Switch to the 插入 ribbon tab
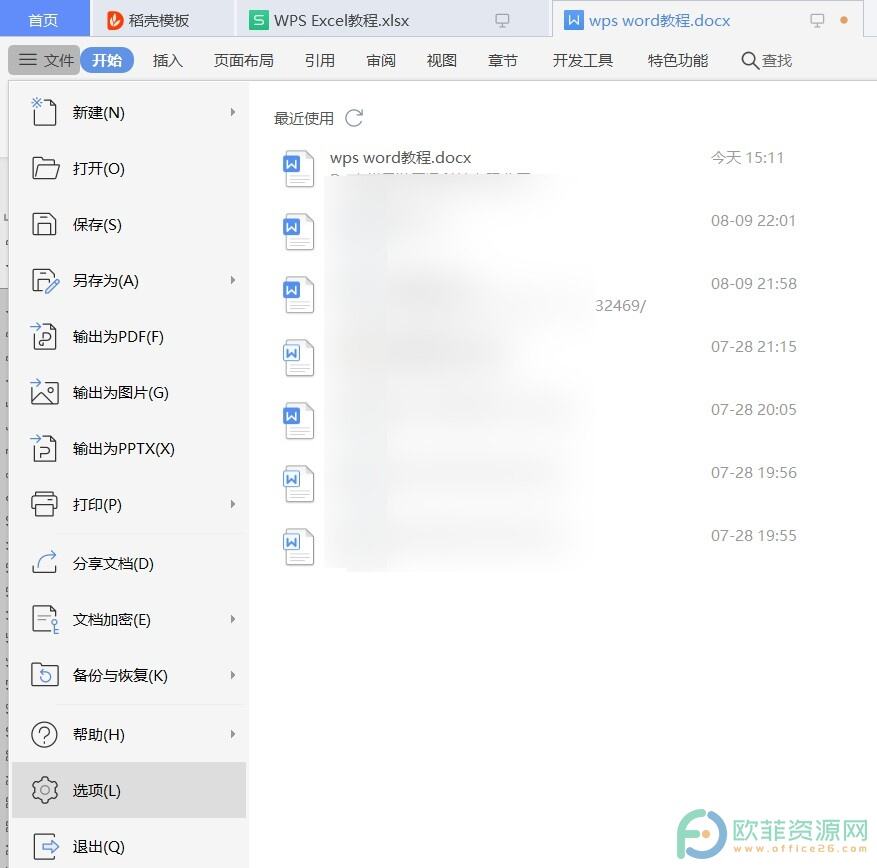This screenshot has height=868, width=877. tap(167, 60)
